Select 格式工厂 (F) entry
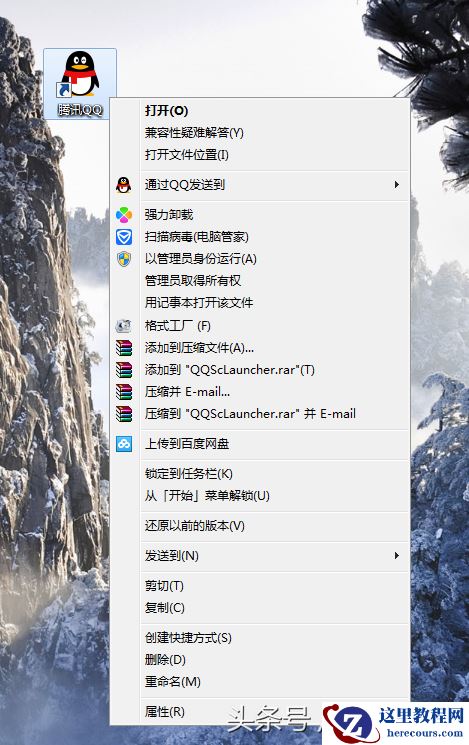This screenshot has width=469, height=745. [x=260, y=326]
